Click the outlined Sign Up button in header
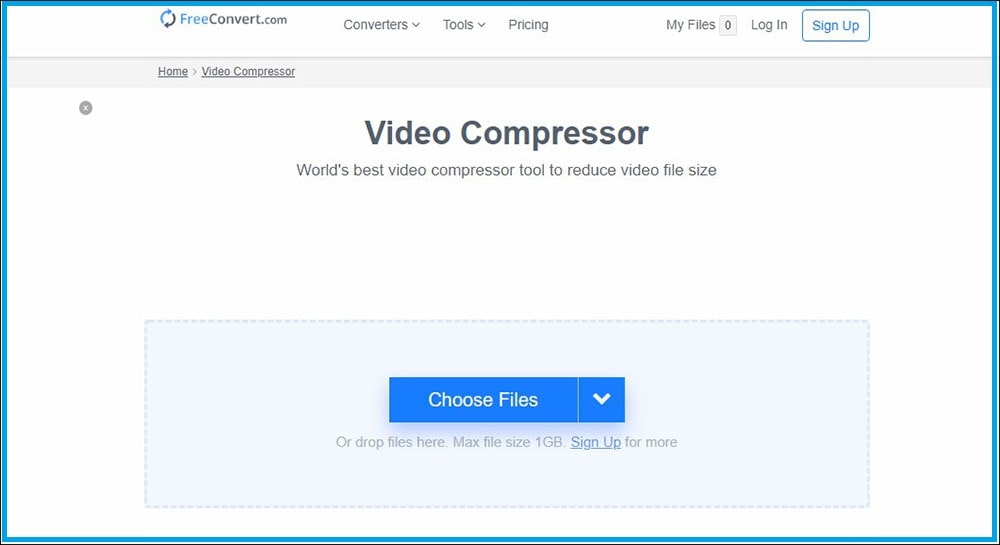This screenshot has height=545, width=1000. coord(835,25)
